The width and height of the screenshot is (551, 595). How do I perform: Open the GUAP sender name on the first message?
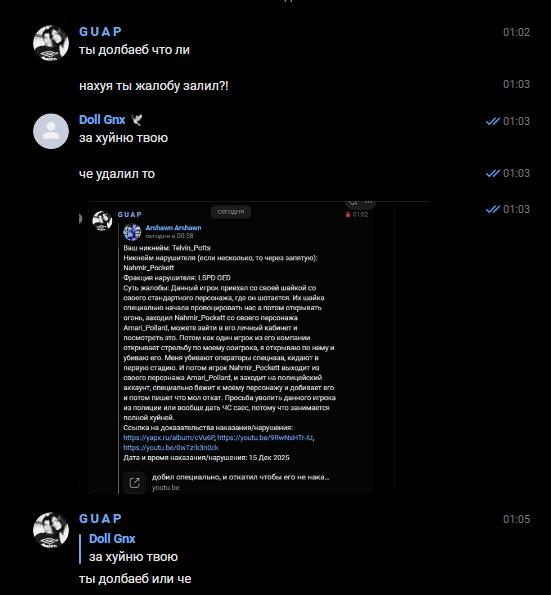[x=100, y=32]
